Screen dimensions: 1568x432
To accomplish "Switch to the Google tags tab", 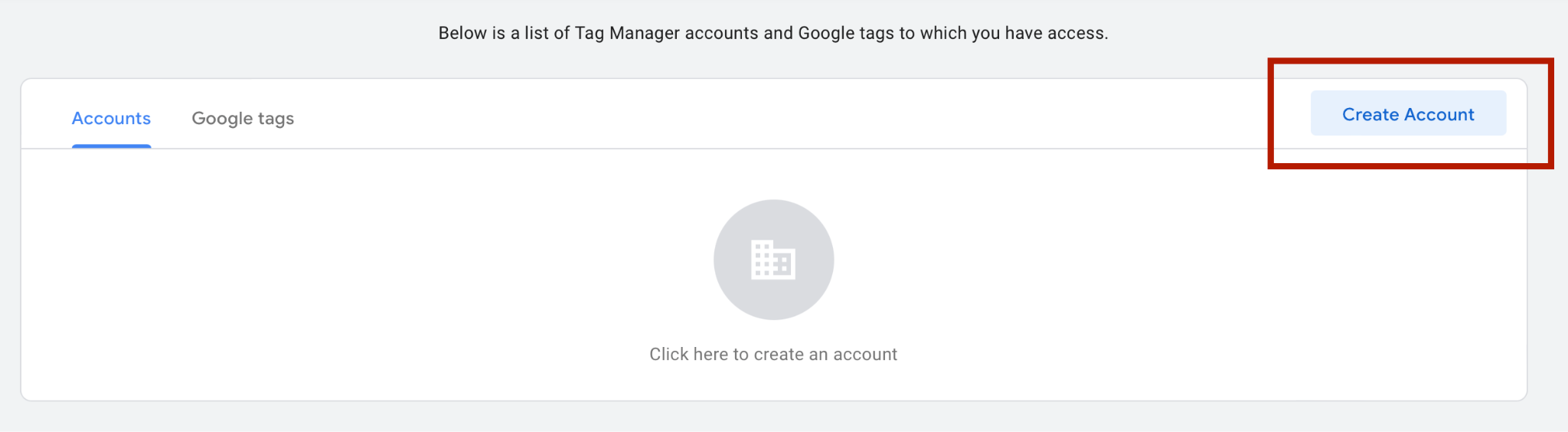I will 243,119.
